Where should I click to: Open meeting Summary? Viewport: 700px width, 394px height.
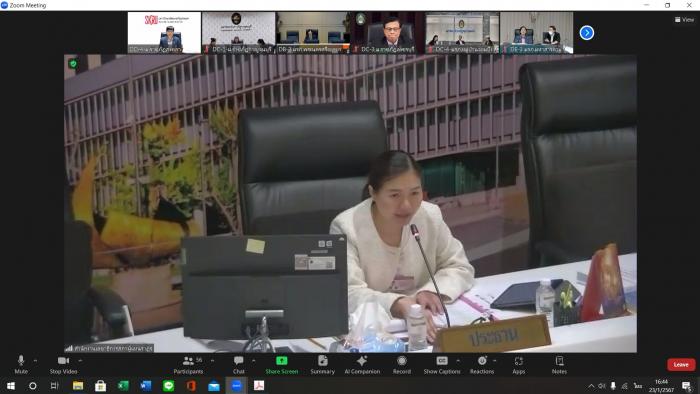322,364
